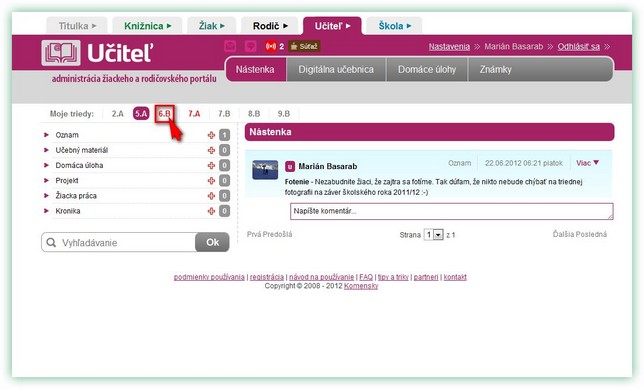
Task: Open the kontakt footer link
Action: pos(455,277)
